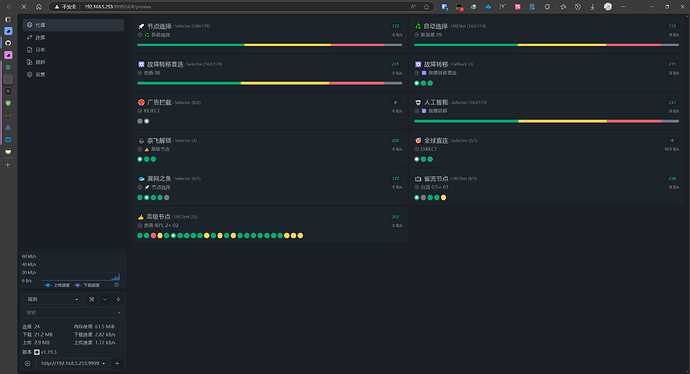Click the chevron expand-all button in sidebar
The image size is (690, 374).
(105, 299)
